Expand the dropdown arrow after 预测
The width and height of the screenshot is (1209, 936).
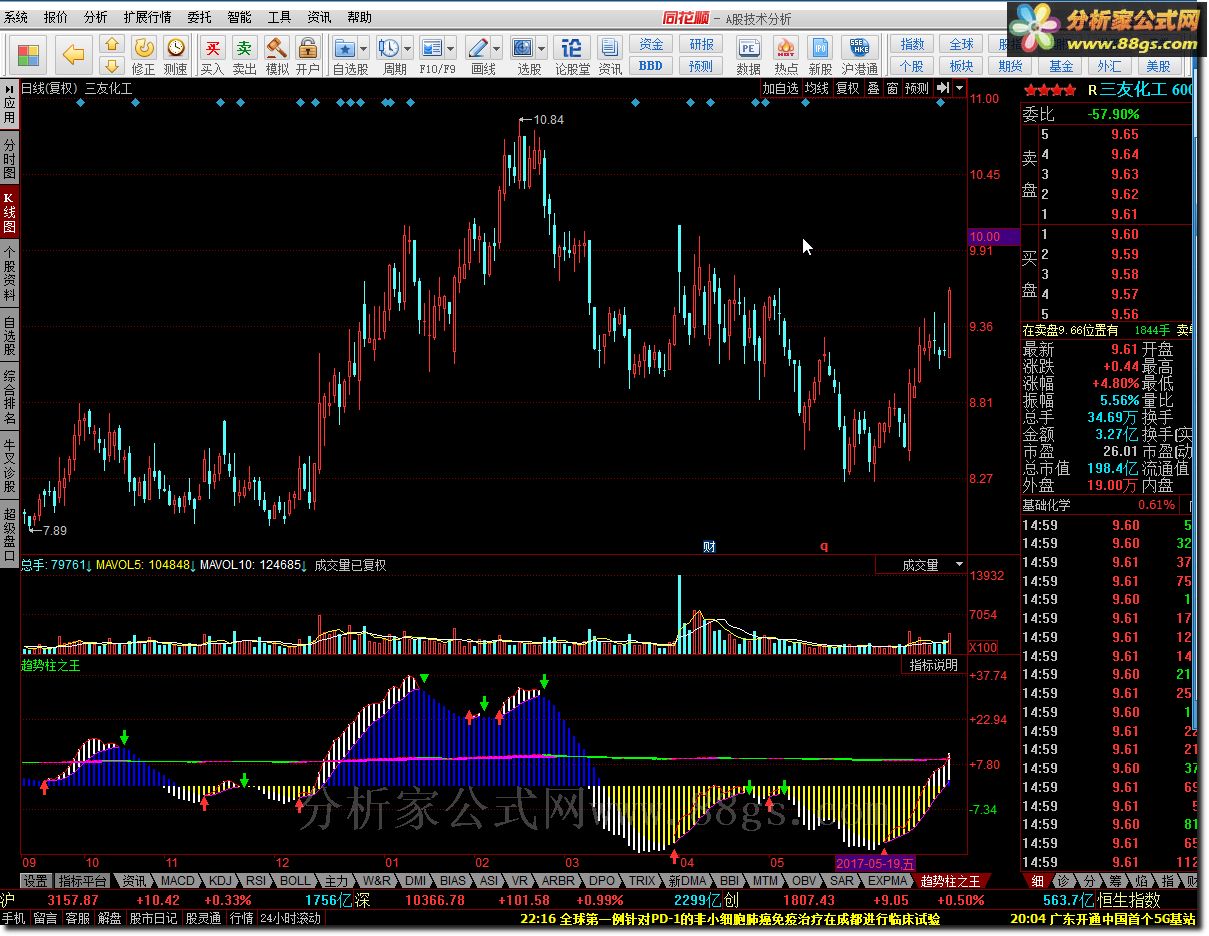click(959, 88)
